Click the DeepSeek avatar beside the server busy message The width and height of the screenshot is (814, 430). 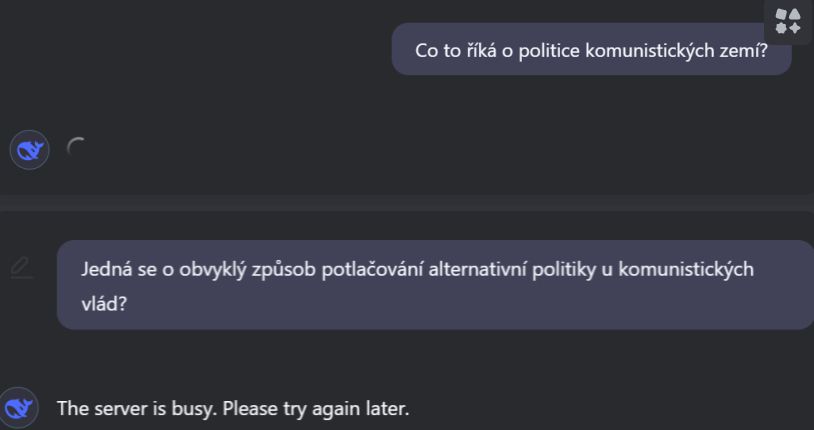tap(20, 408)
